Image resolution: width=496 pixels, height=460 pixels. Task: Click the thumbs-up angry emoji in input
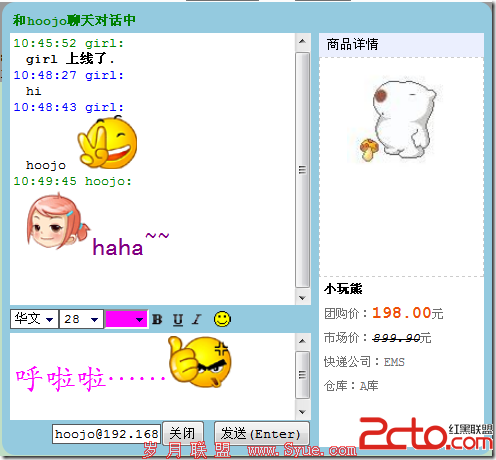click(199, 362)
